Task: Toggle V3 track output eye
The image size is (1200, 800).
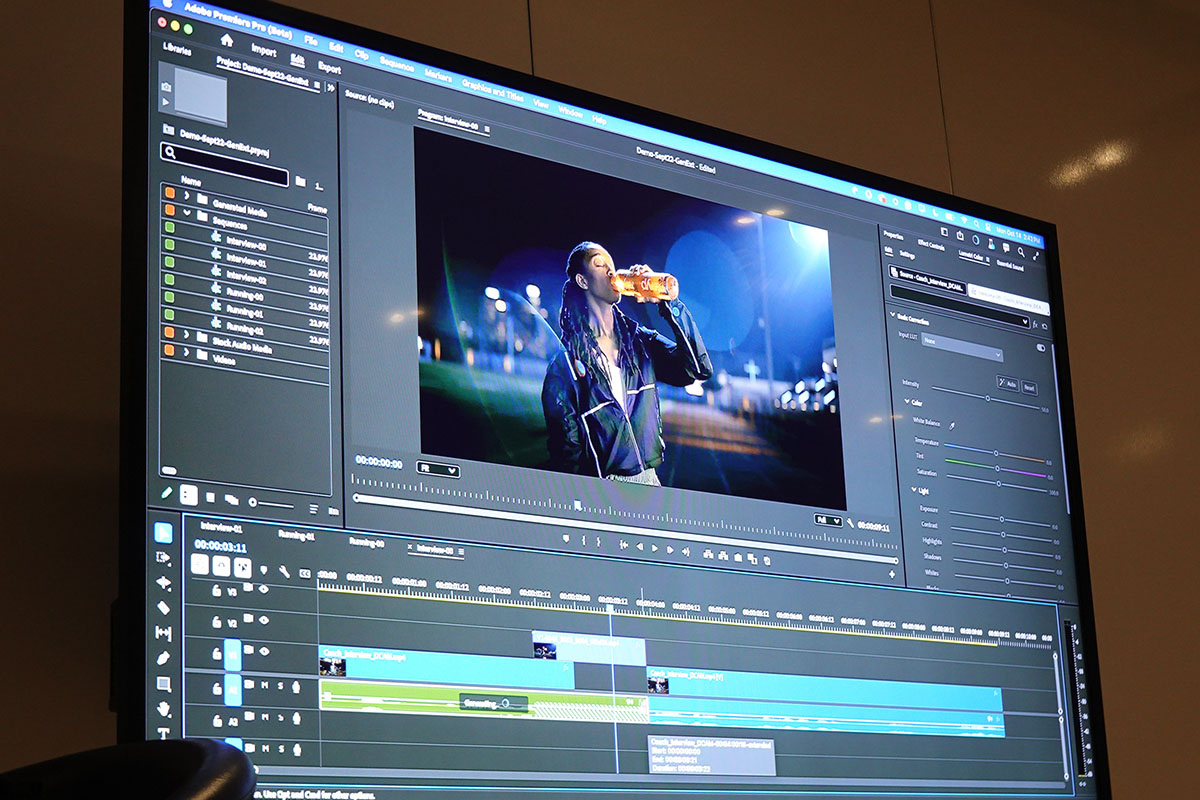Action: point(264,589)
